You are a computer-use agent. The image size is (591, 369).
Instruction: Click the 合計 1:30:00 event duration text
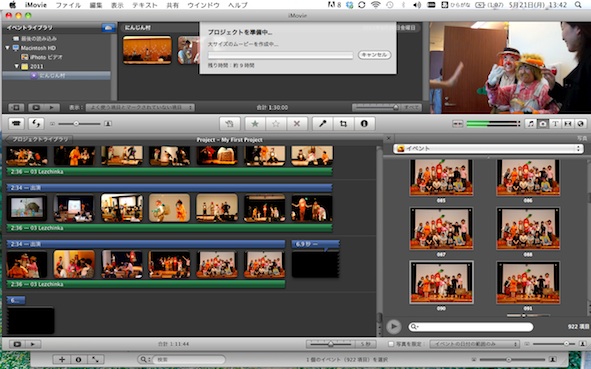coord(272,107)
